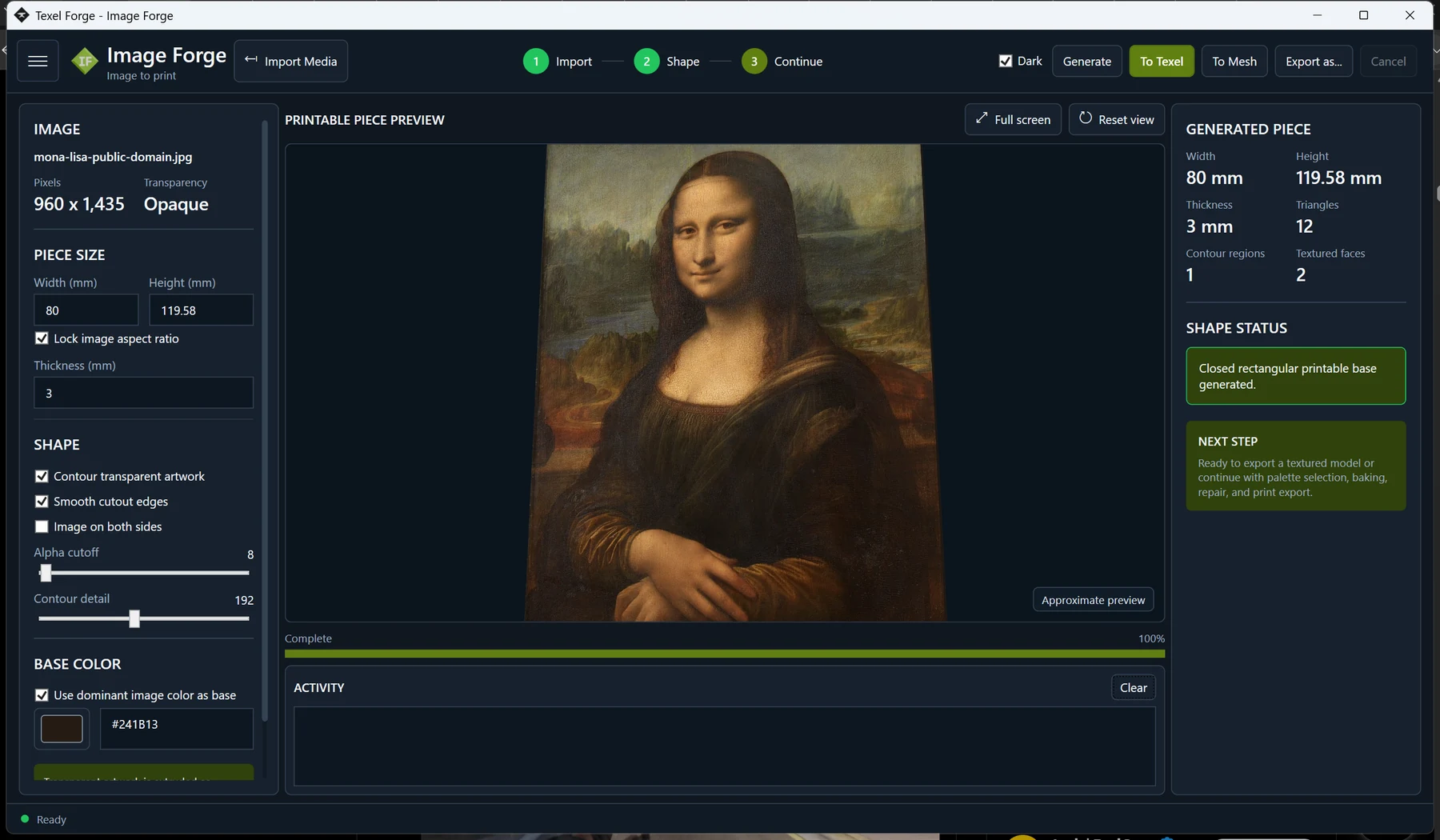Viewport: 1440px width, 840px height.
Task: Click the Texel Forge title bar app icon
Action: pyautogui.click(x=22, y=15)
